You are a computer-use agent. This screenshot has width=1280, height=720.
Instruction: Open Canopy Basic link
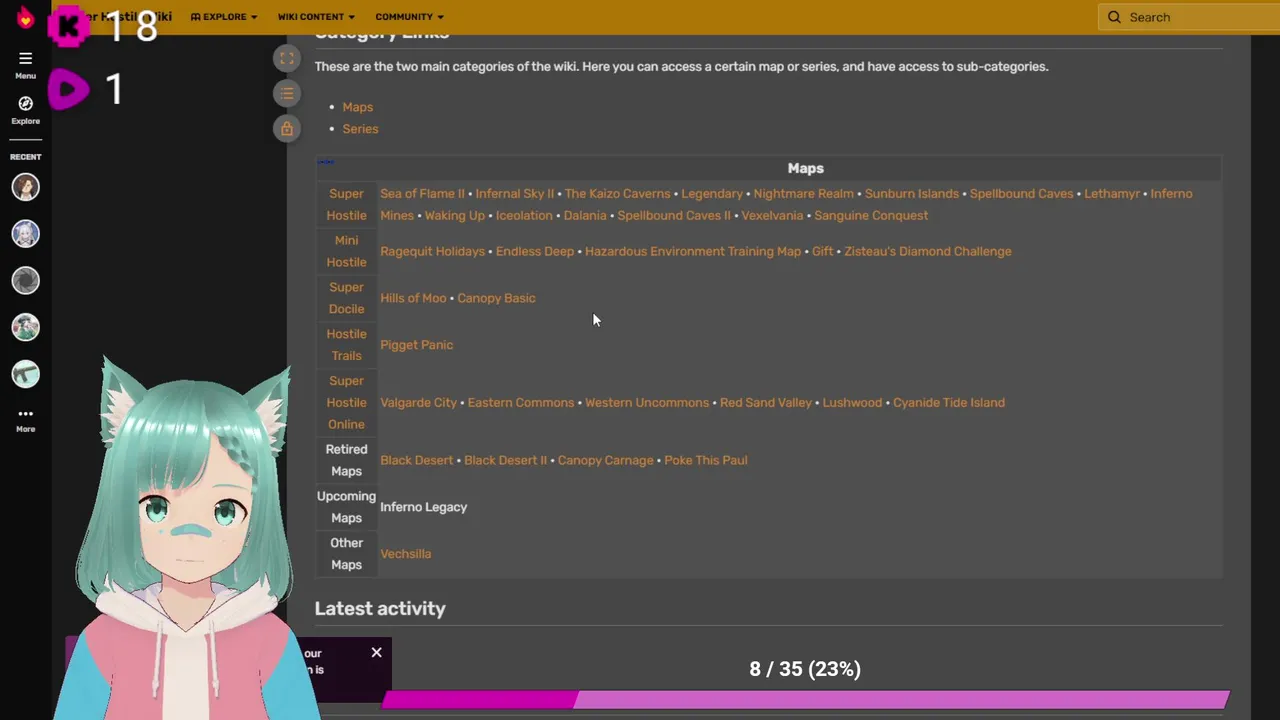[x=496, y=298]
